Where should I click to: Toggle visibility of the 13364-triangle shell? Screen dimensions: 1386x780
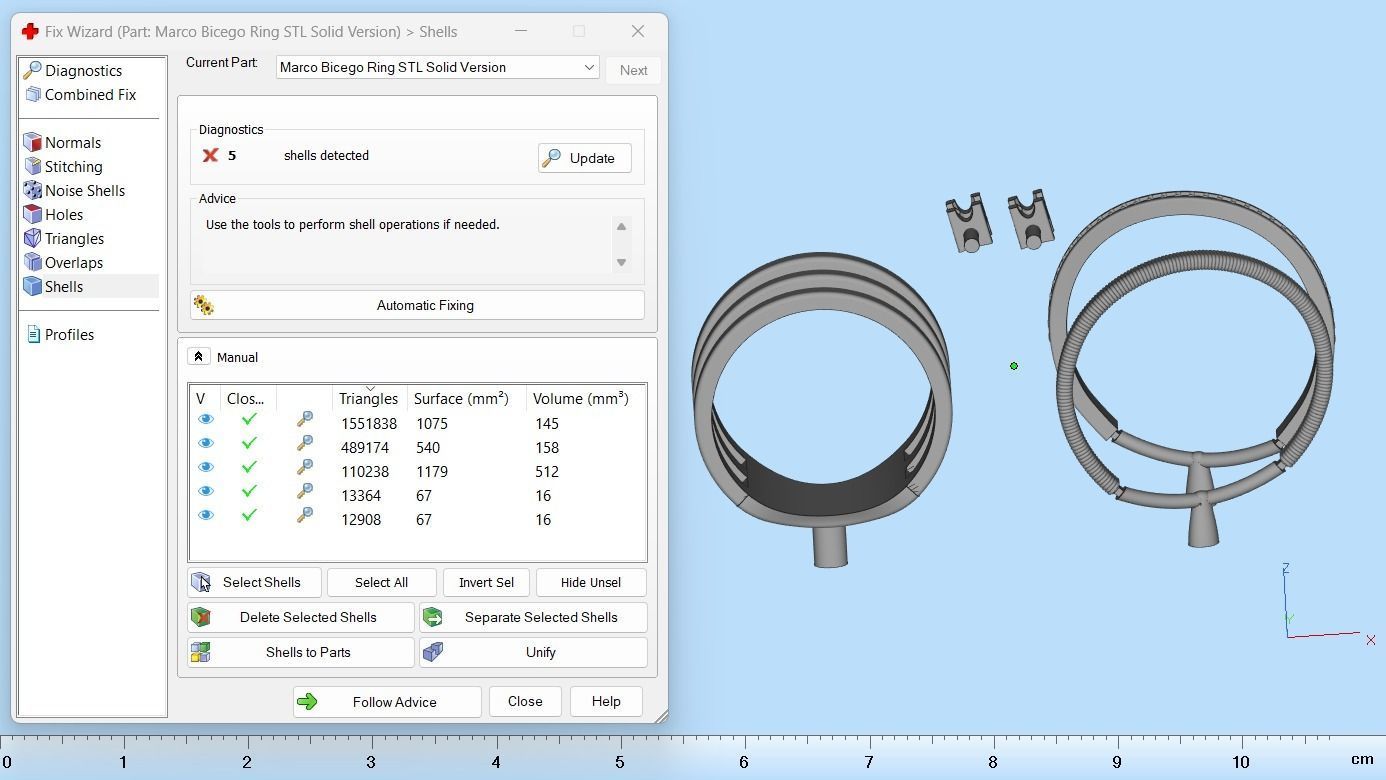(x=206, y=491)
